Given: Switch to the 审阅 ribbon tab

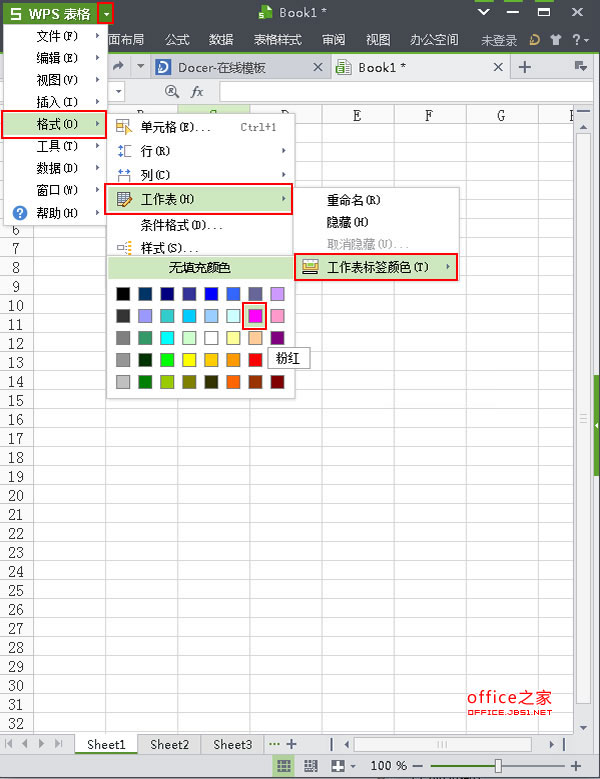Looking at the screenshot, I should click(333, 40).
